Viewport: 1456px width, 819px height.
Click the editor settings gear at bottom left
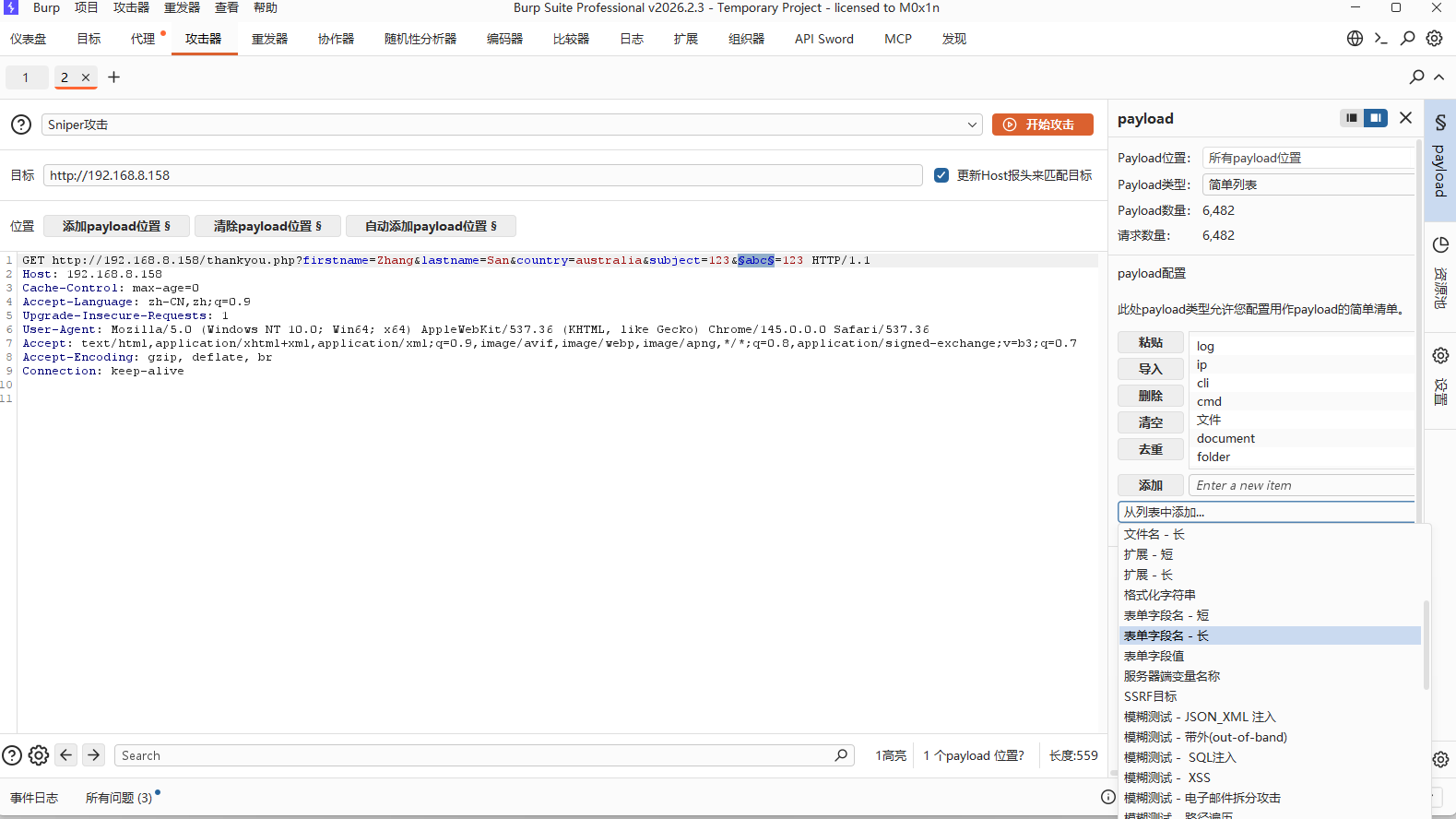39,755
